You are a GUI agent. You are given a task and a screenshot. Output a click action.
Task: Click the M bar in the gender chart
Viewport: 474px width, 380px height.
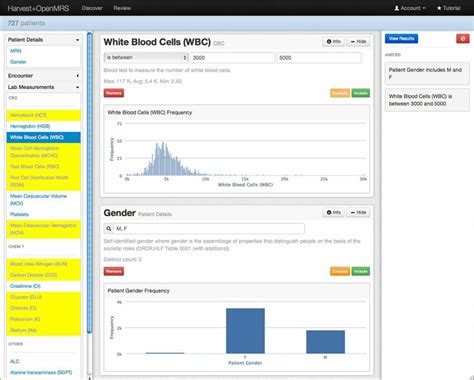326,342
